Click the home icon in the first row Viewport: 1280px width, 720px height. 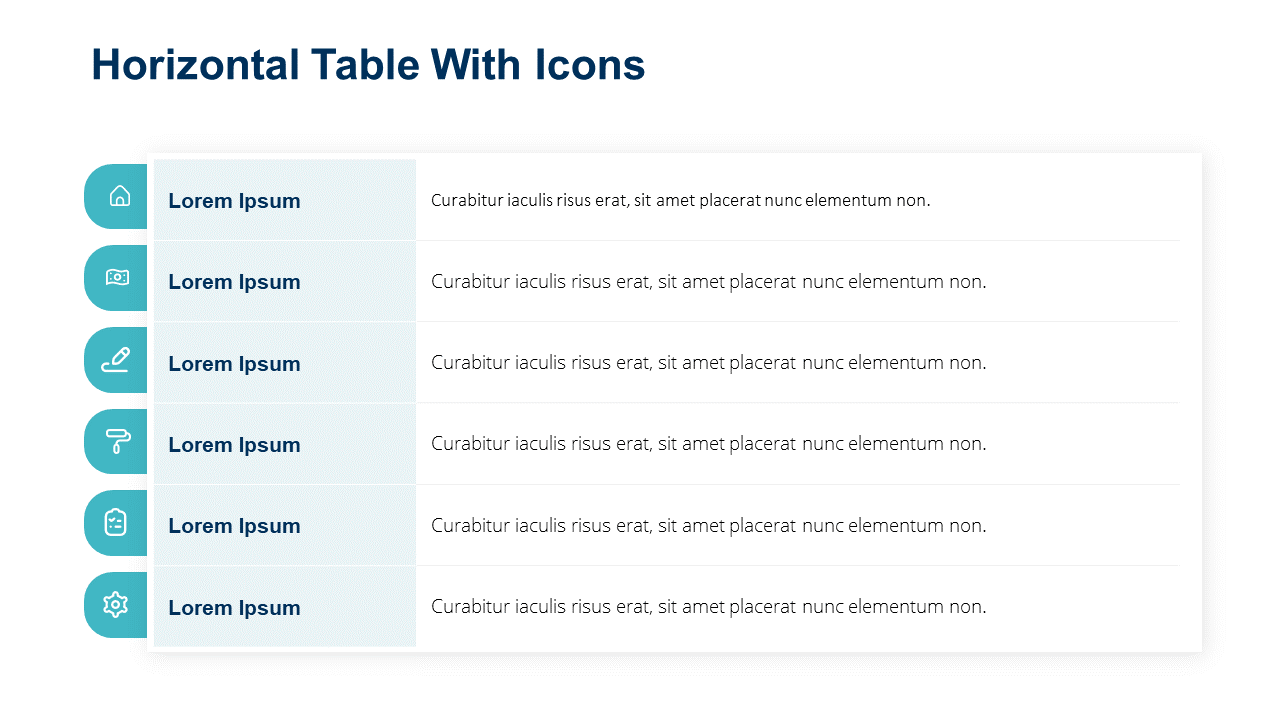click(119, 196)
